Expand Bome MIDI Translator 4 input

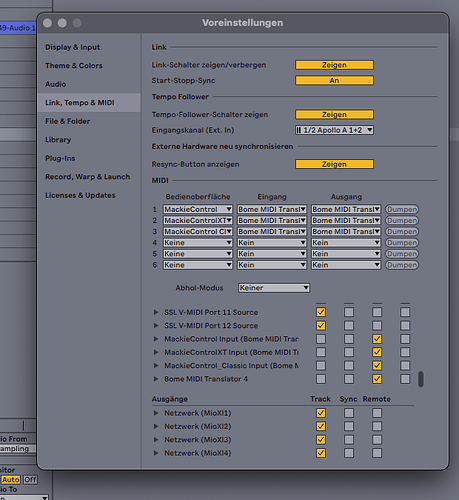(155, 379)
